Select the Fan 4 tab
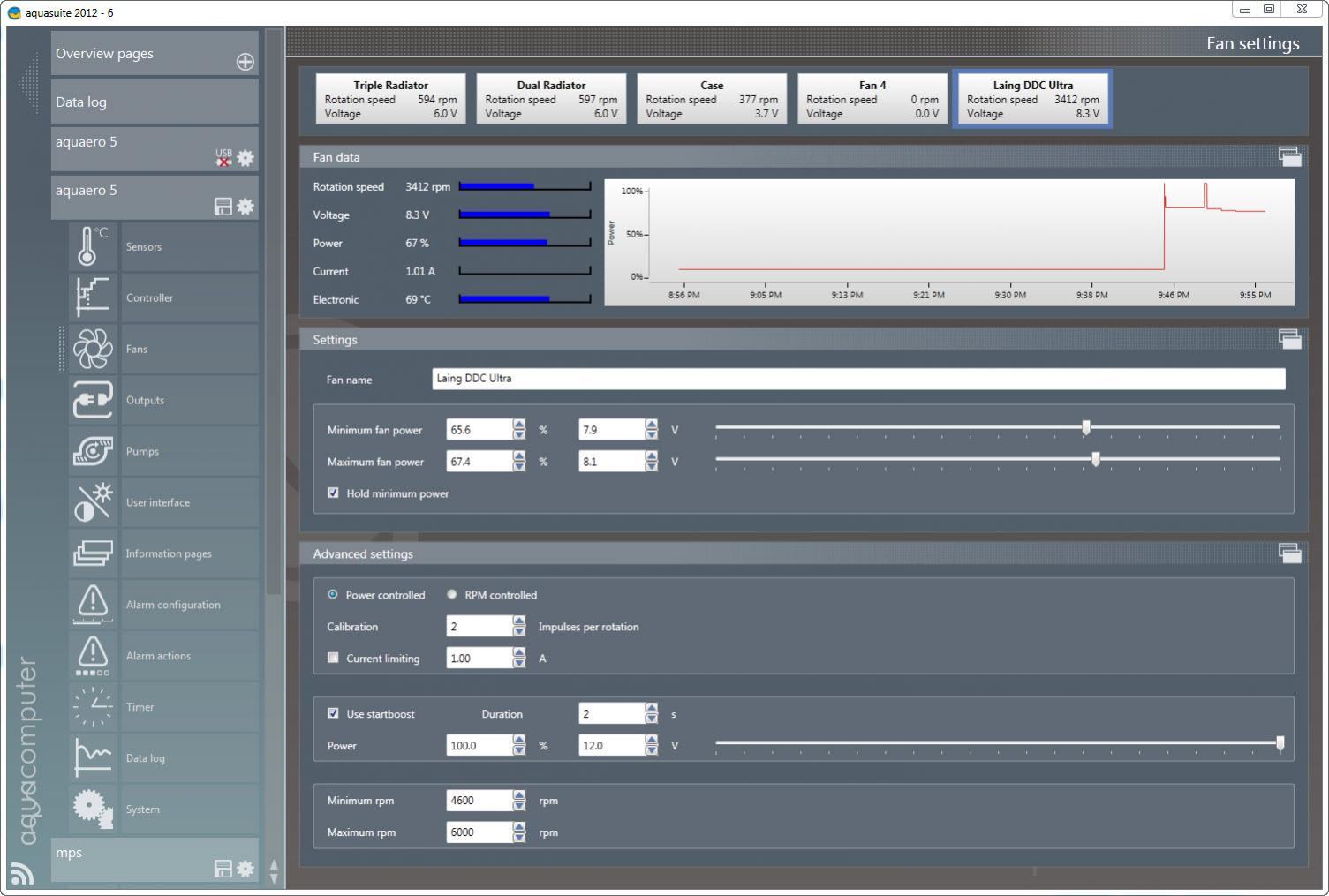 pos(872,99)
